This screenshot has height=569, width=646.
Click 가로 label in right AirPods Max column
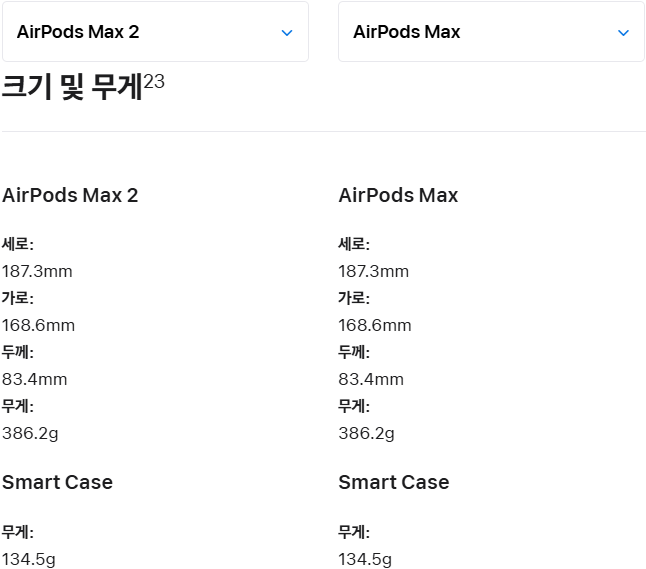point(354,298)
